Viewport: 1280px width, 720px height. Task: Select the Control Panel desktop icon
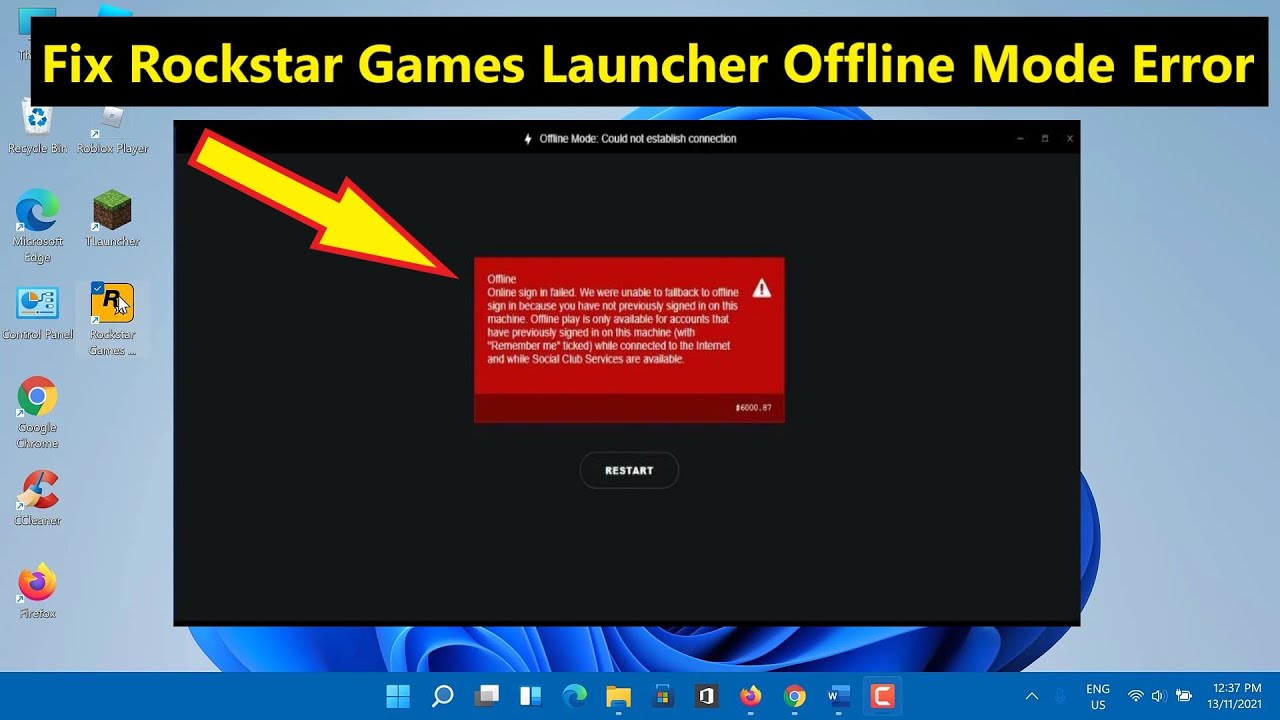(x=37, y=313)
